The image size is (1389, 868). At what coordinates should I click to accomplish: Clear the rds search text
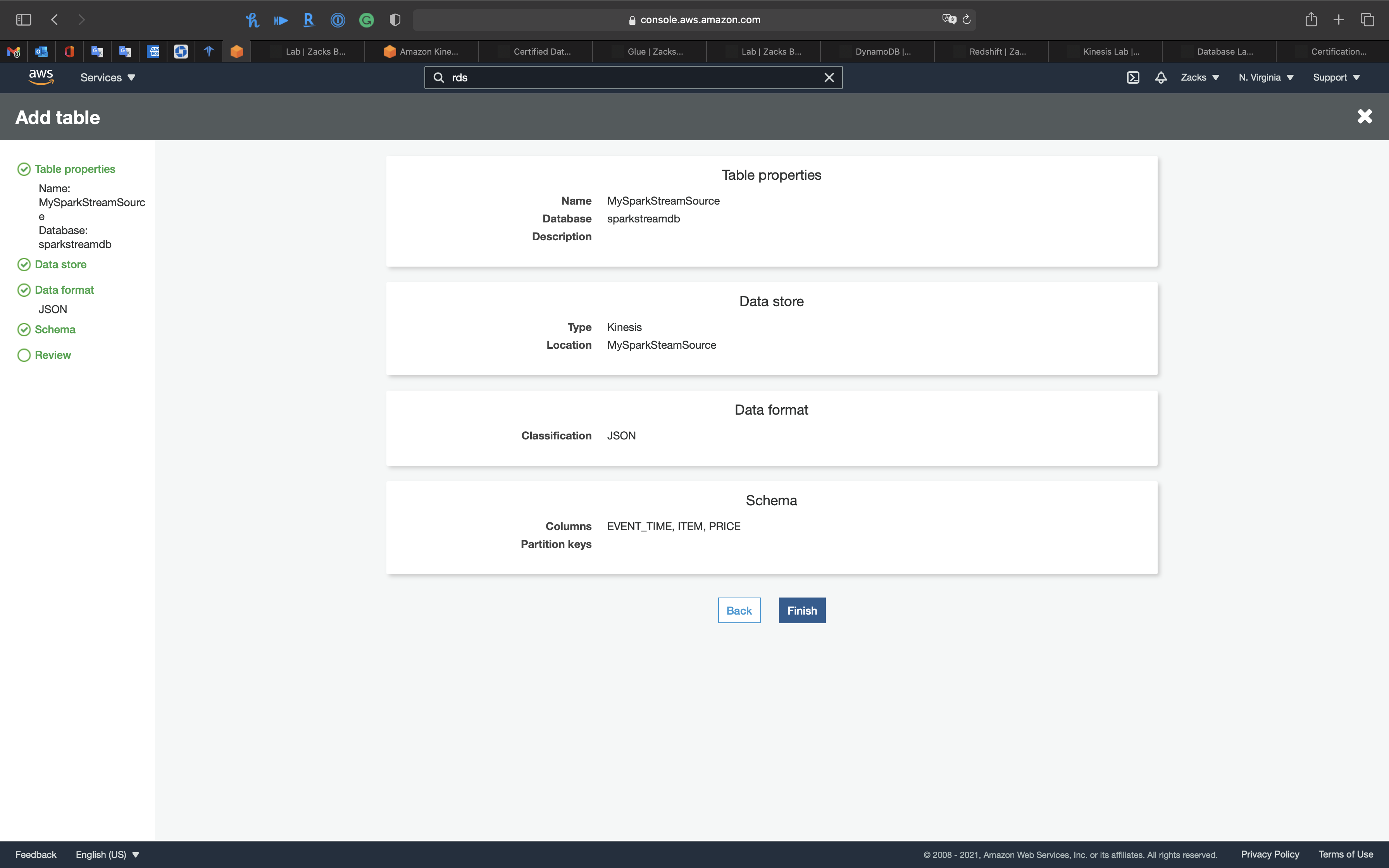click(x=829, y=77)
